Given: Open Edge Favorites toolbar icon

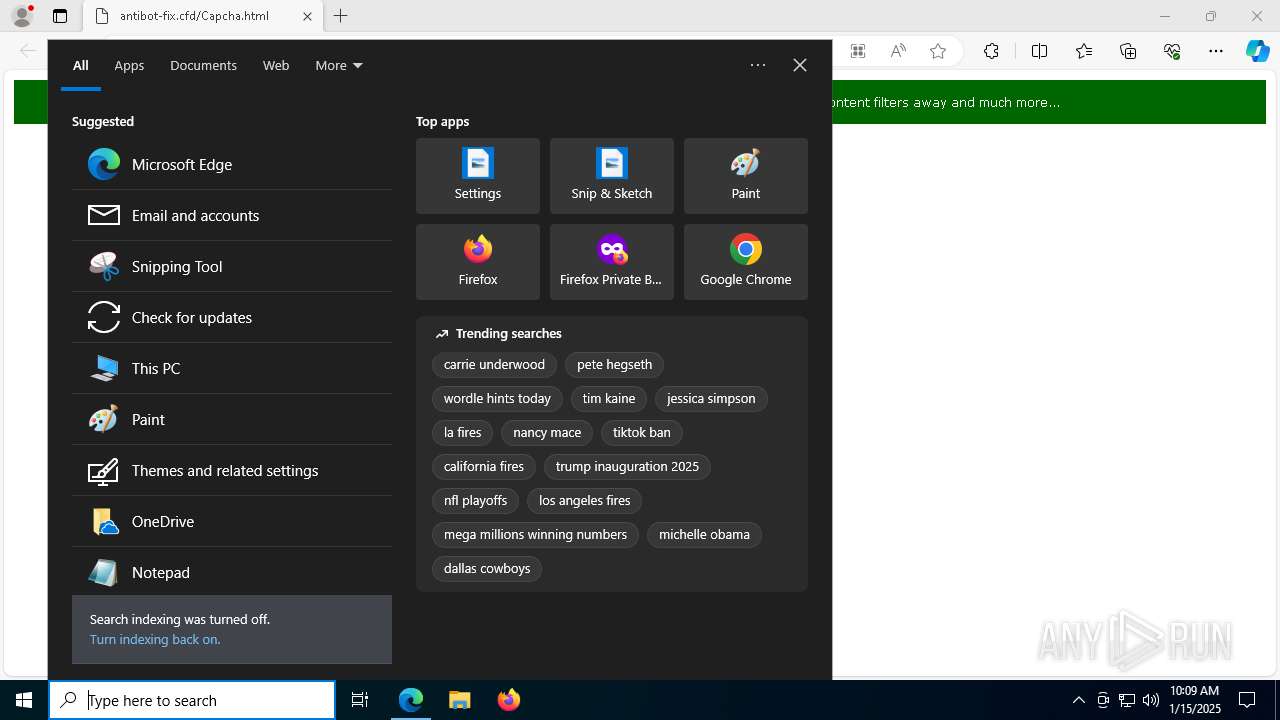Looking at the screenshot, I should coord(1084,51).
